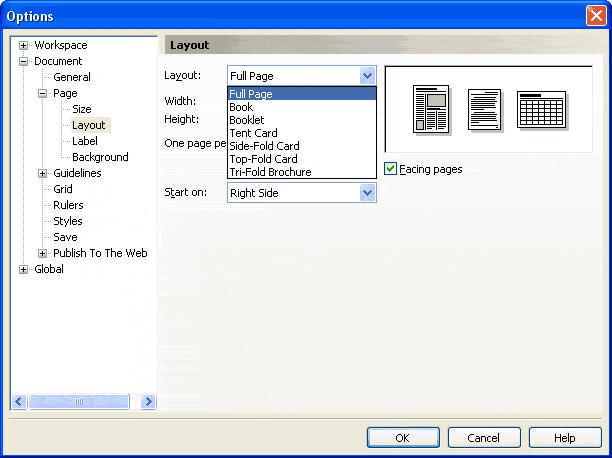The height and width of the screenshot is (458, 612).
Task: Uncheck the Facing pages checkbox
Action: [x=390, y=169]
